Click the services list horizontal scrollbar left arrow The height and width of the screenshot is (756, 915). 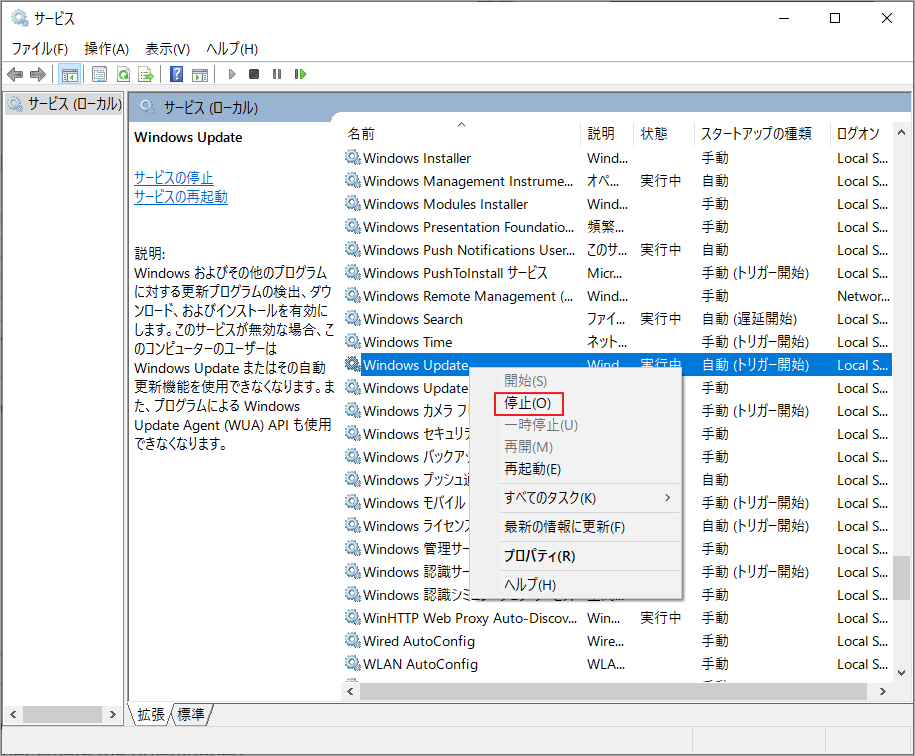350,691
